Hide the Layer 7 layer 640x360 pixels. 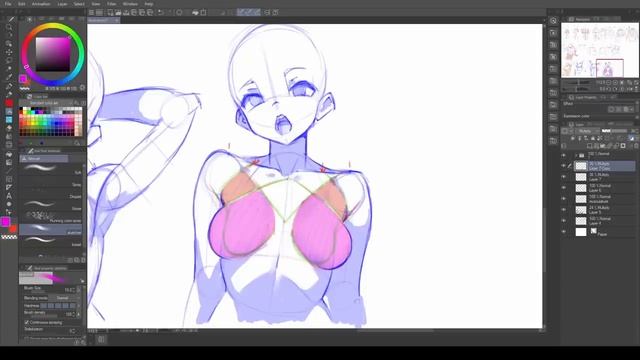tap(564, 177)
